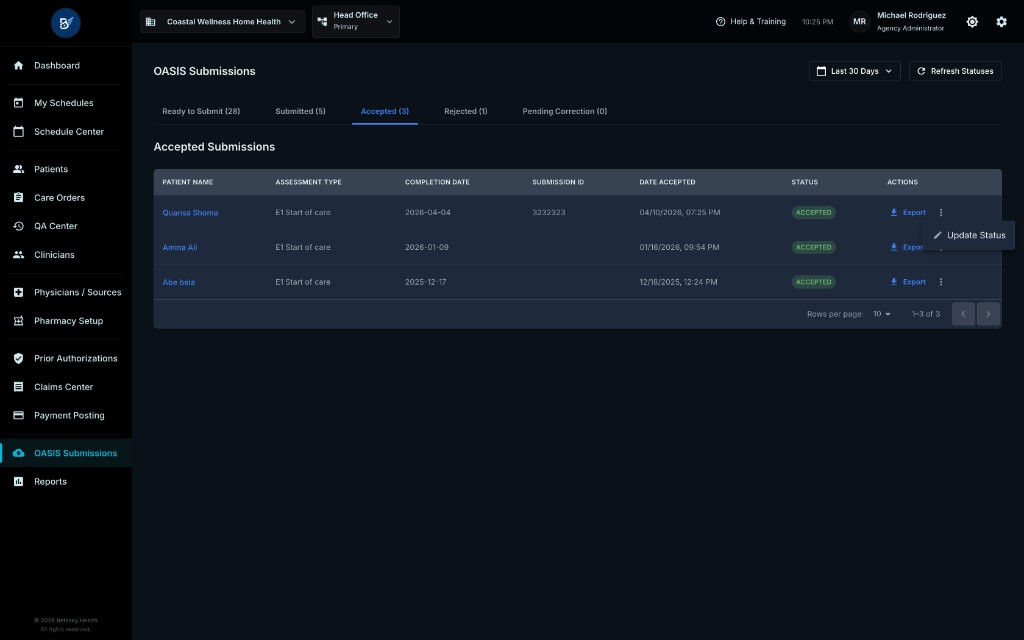Screen dimensions: 1024x640
Task: Click the date accepted 01/16/2026, 09:54 PM
Action: coord(679,248)
